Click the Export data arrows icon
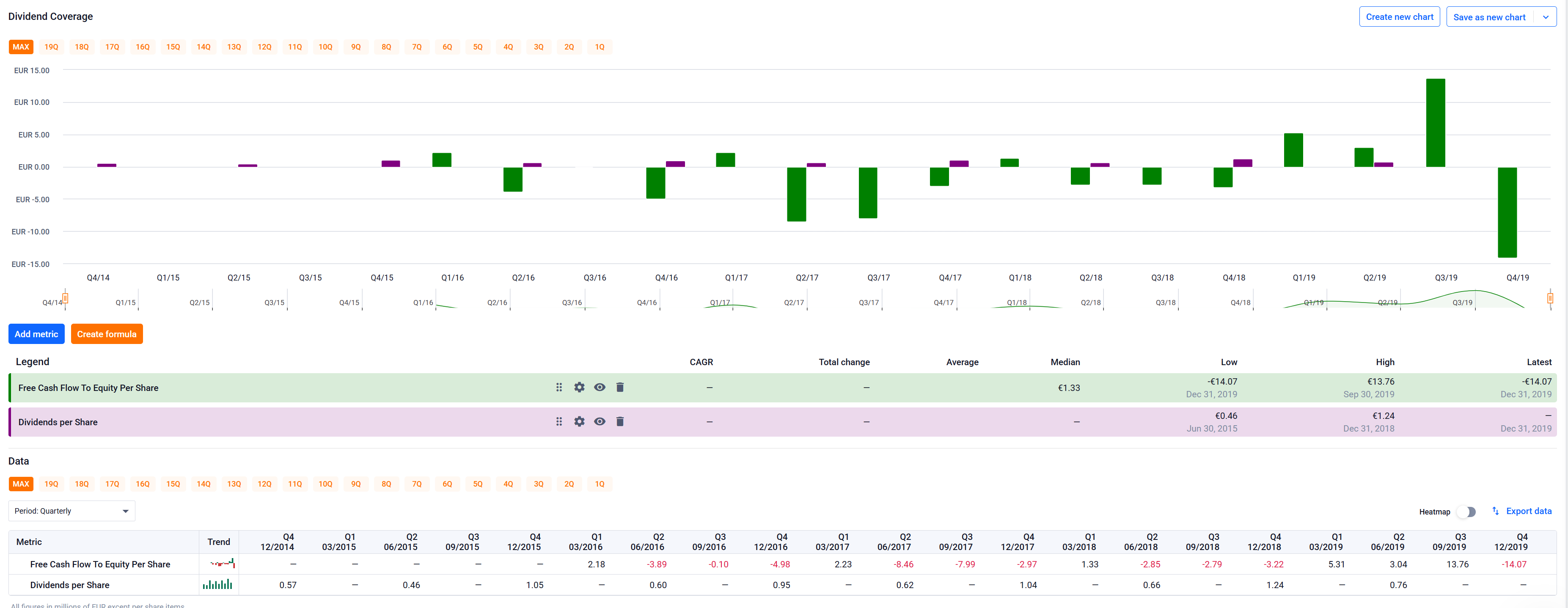Screen dimensions: 1568x608 (x=1496, y=511)
